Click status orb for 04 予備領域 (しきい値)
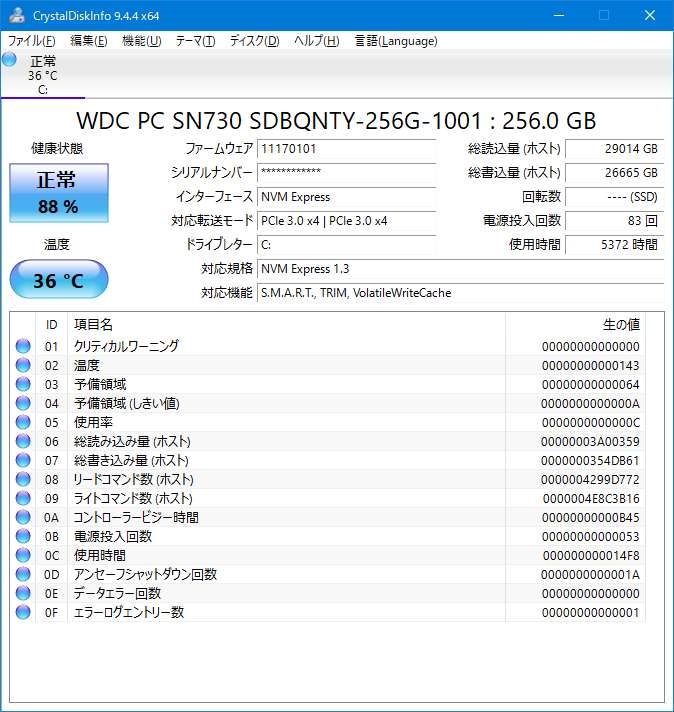The width and height of the screenshot is (674, 712). click(x=23, y=403)
